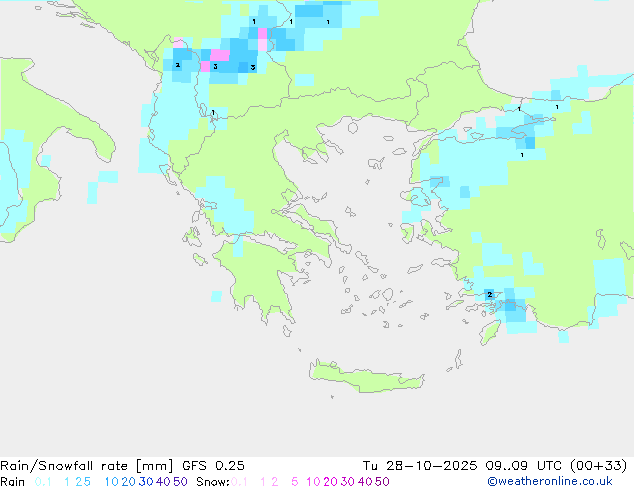The width and height of the screenshot is (634, 490).
Task: Pick the Rain legend value 30
Action: click(146, 482)
